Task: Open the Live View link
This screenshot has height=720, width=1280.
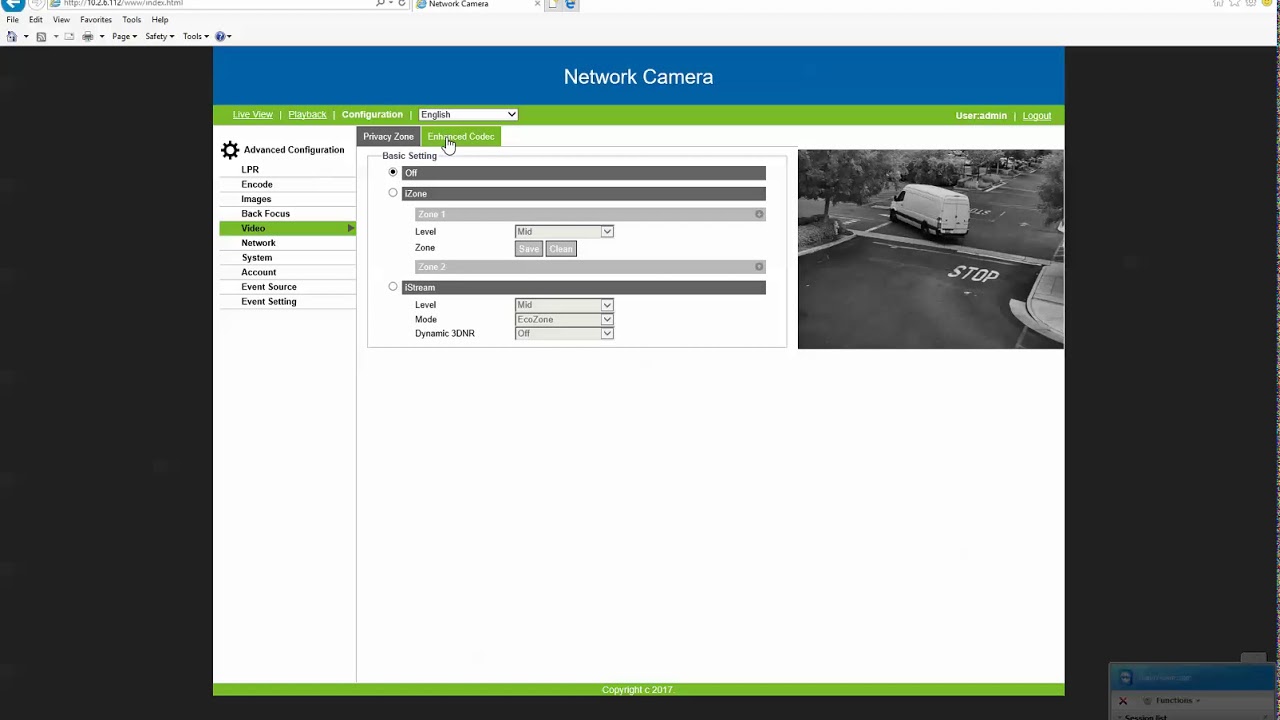Action: 253,115
